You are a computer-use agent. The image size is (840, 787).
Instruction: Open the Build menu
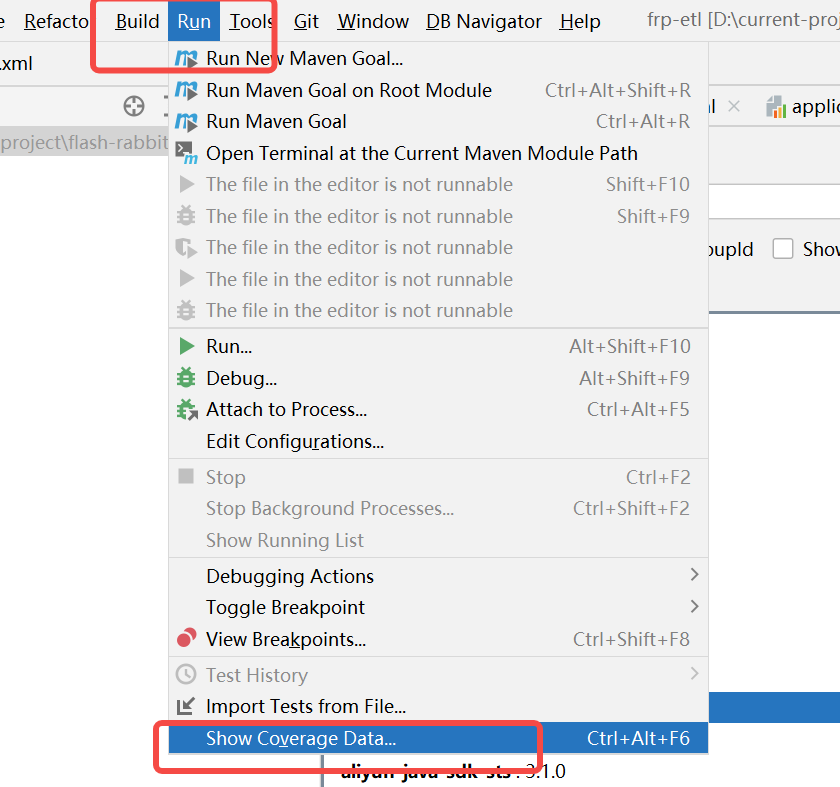point(137,21)
